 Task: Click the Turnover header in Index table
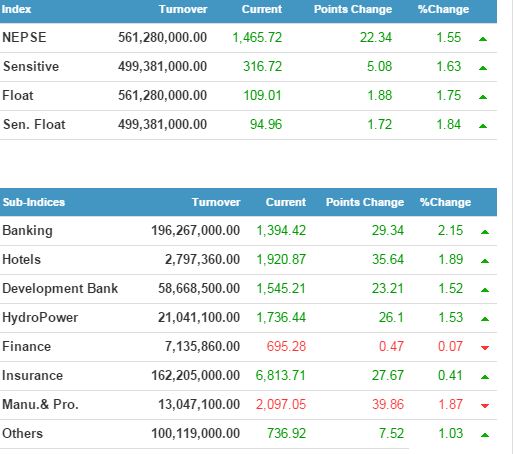coord(183,9)
